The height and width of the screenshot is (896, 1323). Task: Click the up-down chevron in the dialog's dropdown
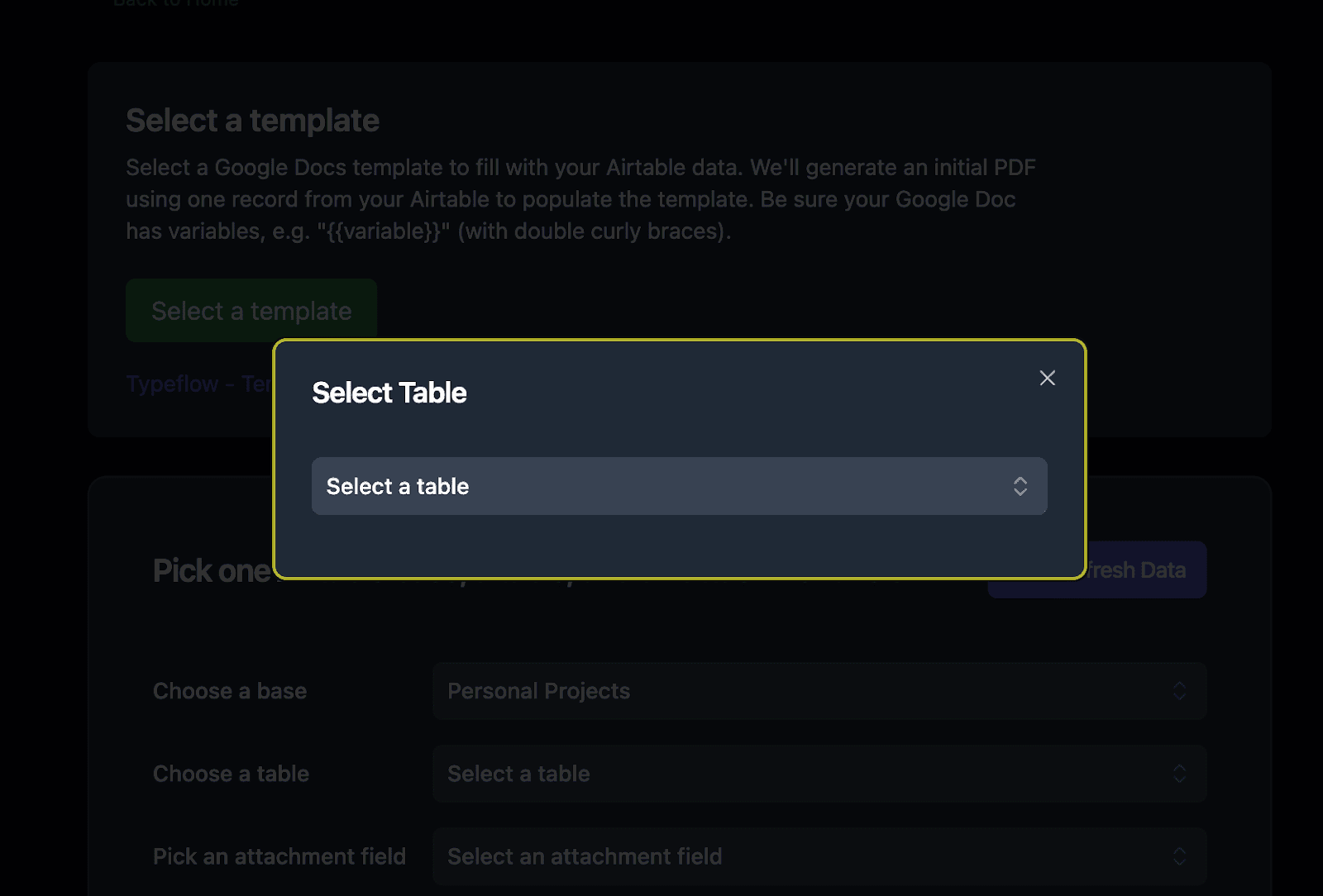(1020, 486)
